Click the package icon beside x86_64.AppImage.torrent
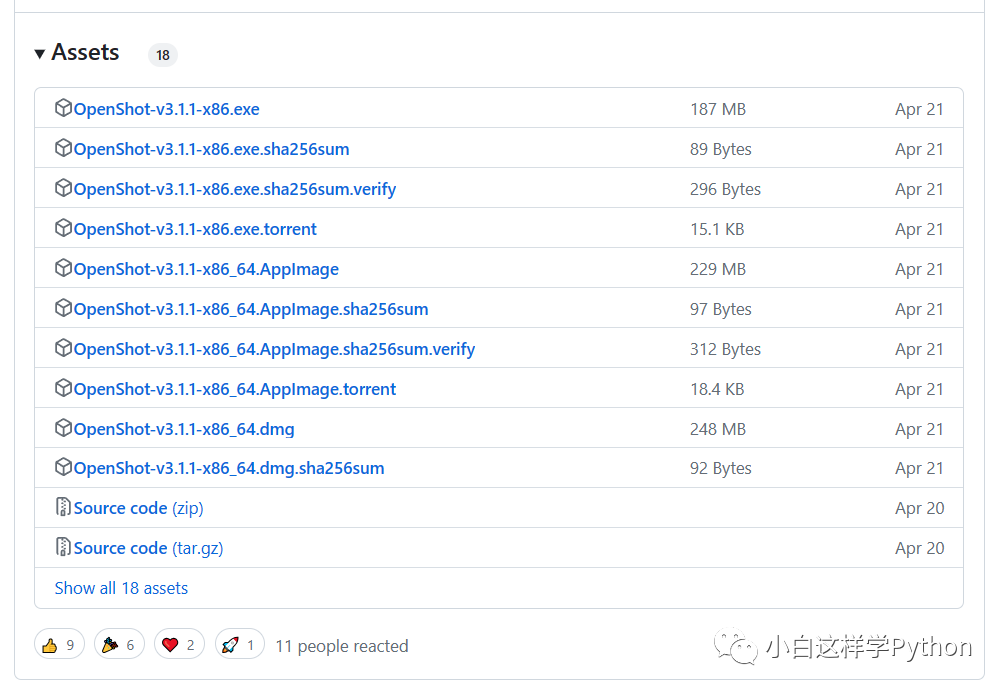The height and width of the screenshot is (694, 1005). coord(63,388)
